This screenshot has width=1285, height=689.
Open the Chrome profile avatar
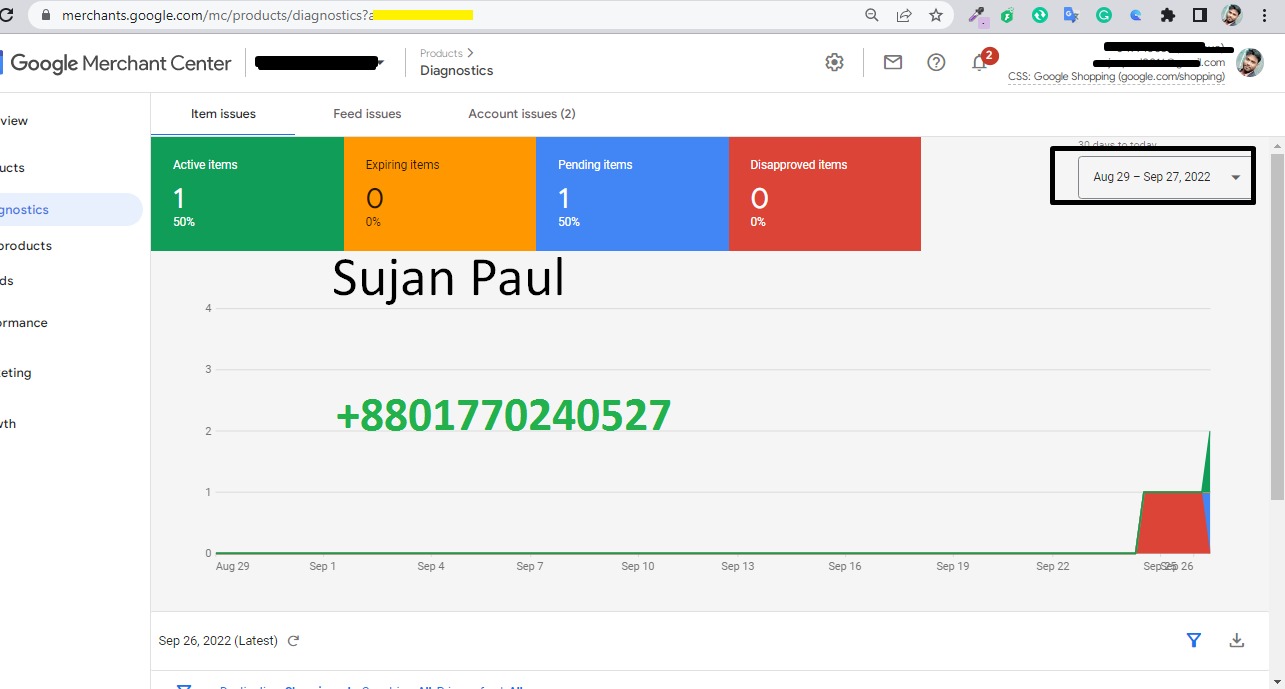point(1232,15)
